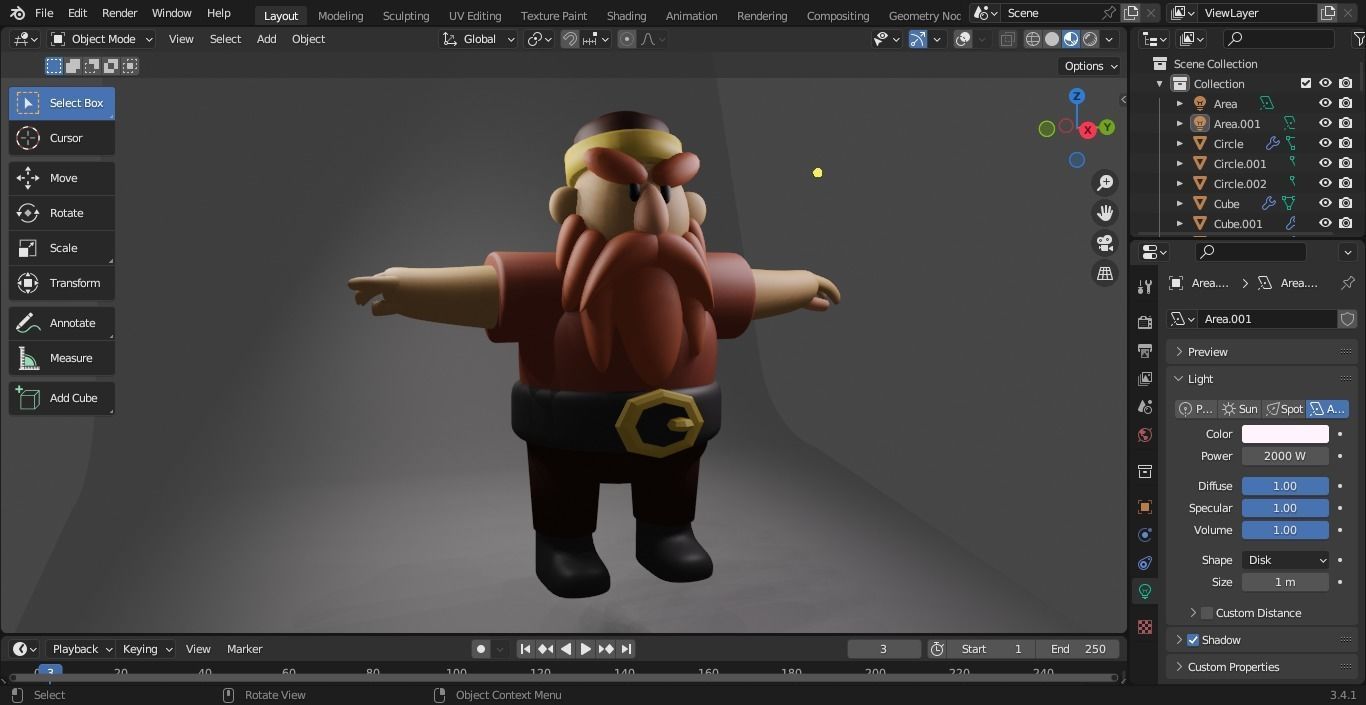Click the zoom magnifier viewport icon
Screen dimensions: 1366x705
[1105, 183]
